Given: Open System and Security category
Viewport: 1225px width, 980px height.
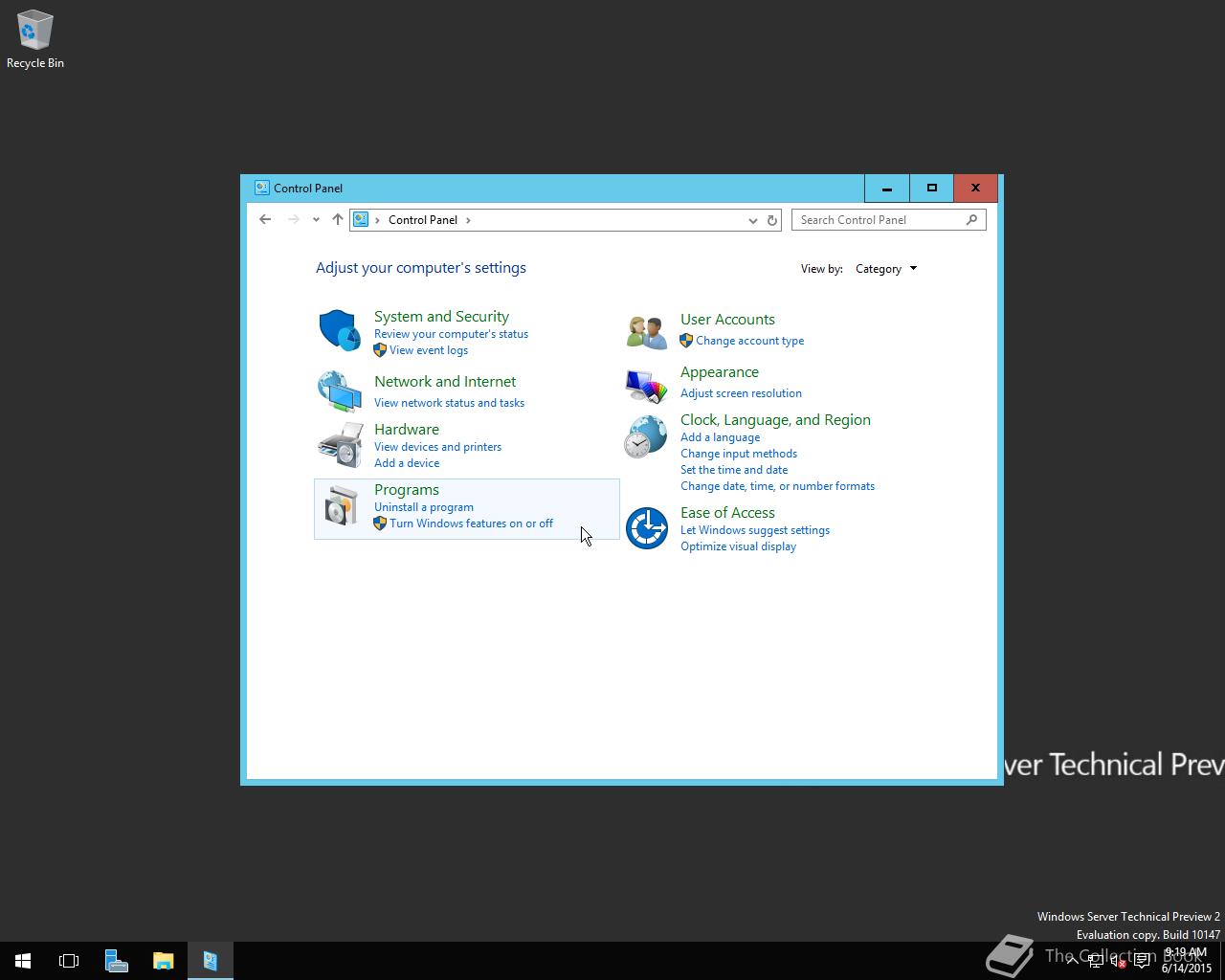Looking at the screenshot, I should (x=441, y=317).
